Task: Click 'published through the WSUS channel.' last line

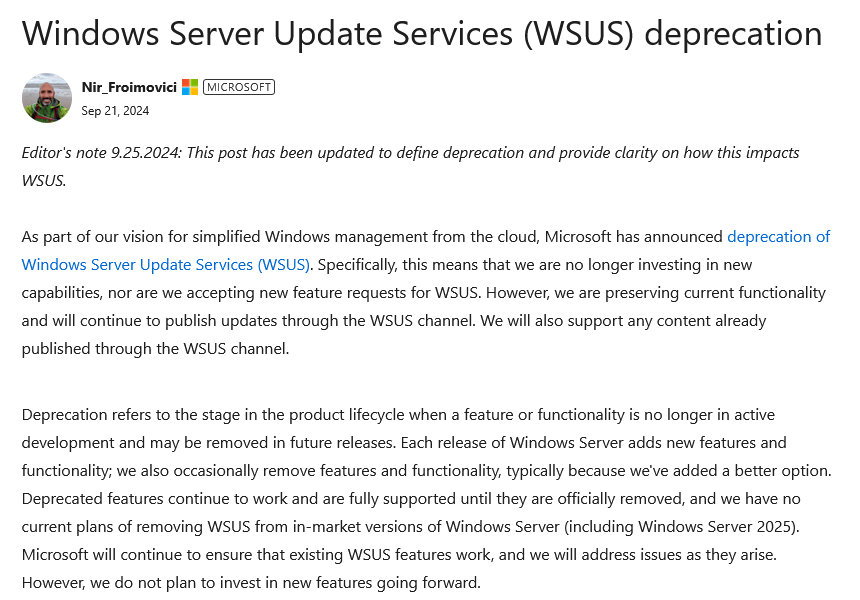Action: (x=155, y=348)
